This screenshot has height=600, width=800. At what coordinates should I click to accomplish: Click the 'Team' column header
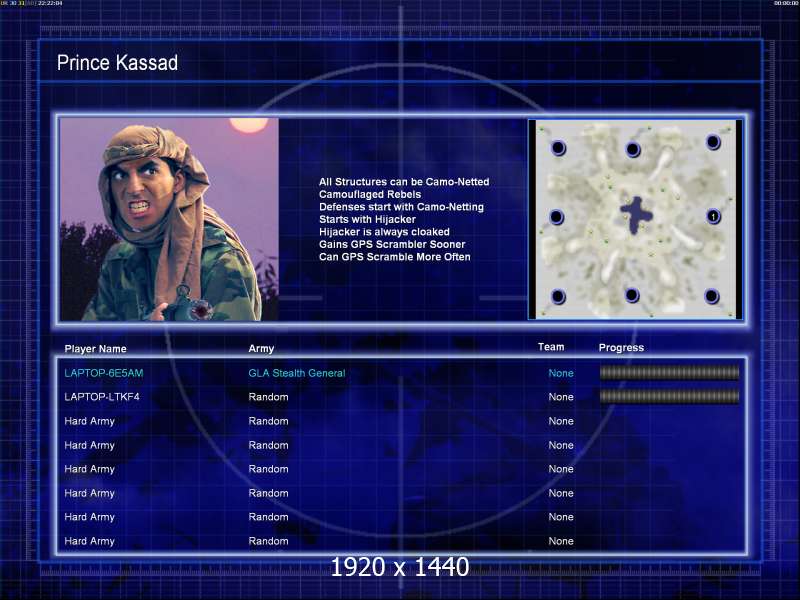551,347
